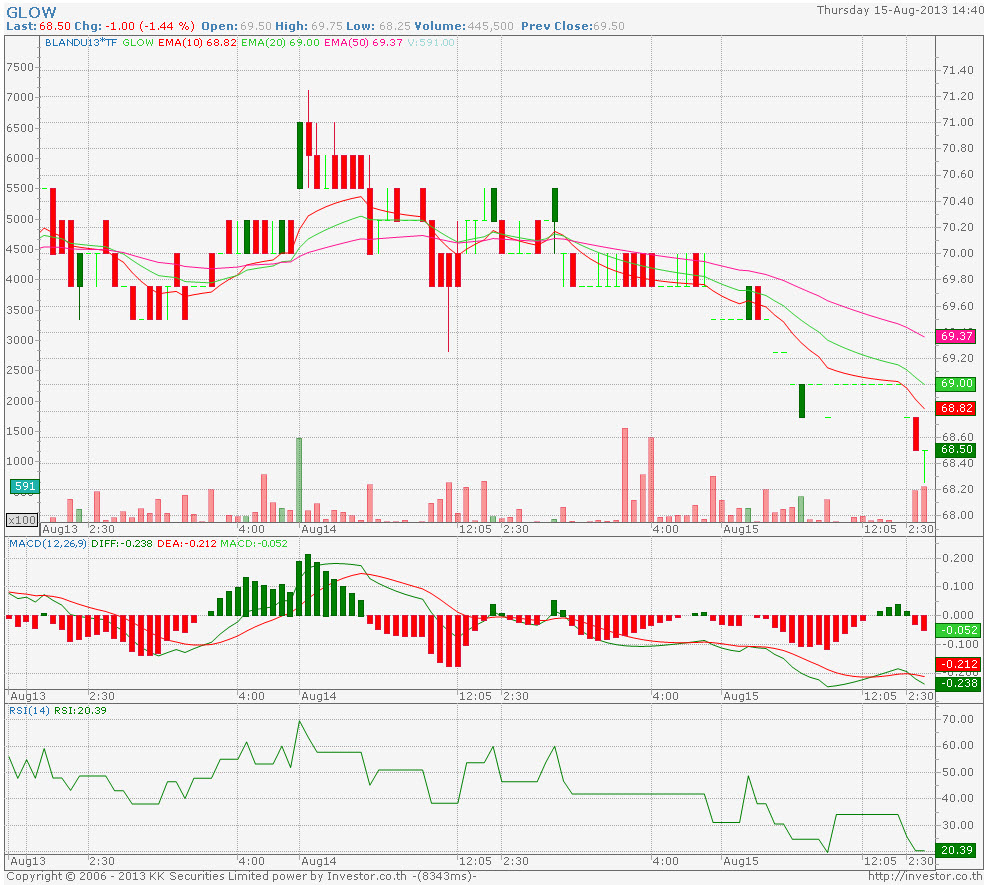The height and width of the screenshot is (885, 990).
Task: Click the V:591.00 volume legend entry
Action: [x=431, y=42]
